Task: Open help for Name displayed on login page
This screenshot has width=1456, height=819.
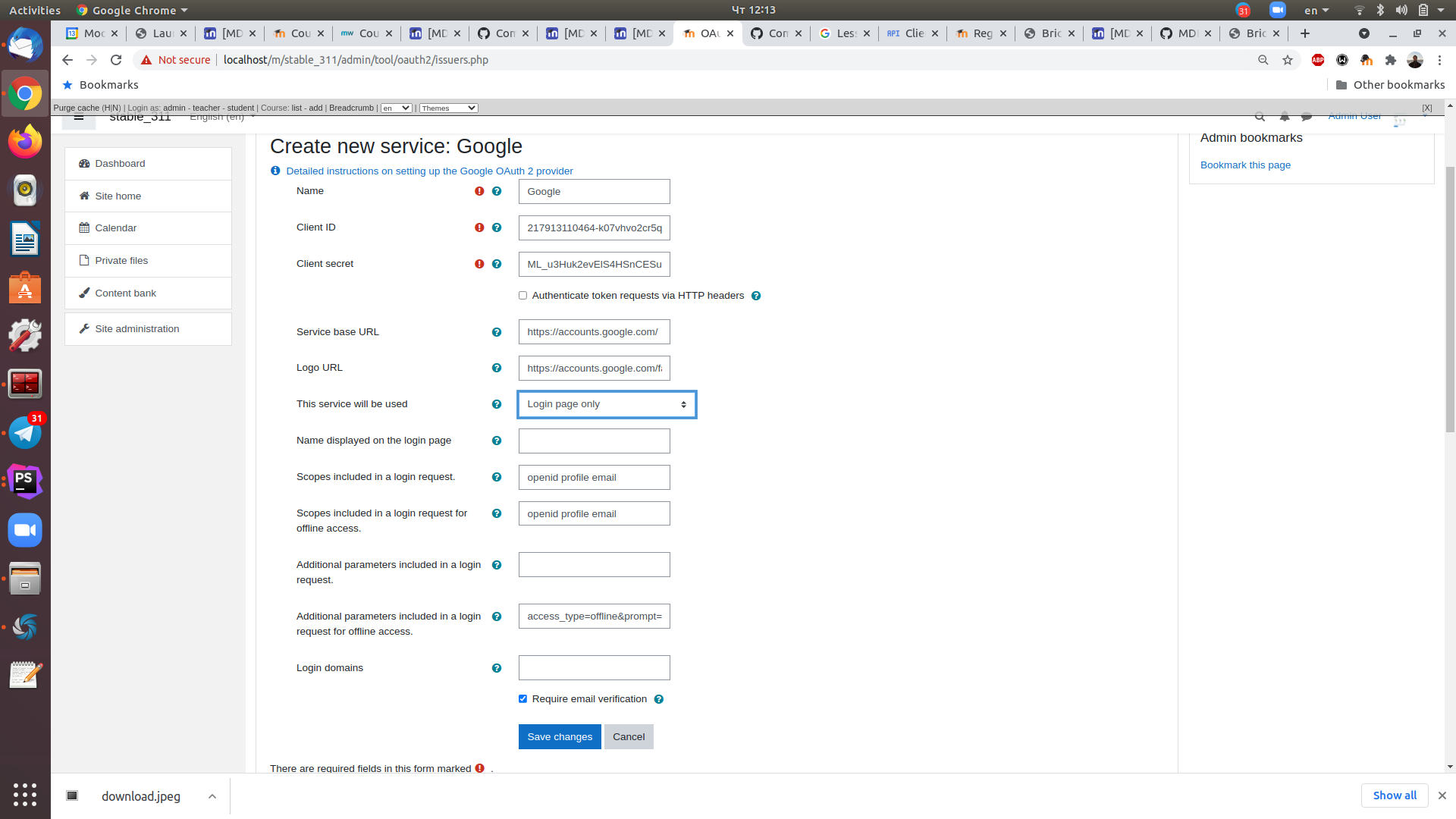Action: (497, 441)
